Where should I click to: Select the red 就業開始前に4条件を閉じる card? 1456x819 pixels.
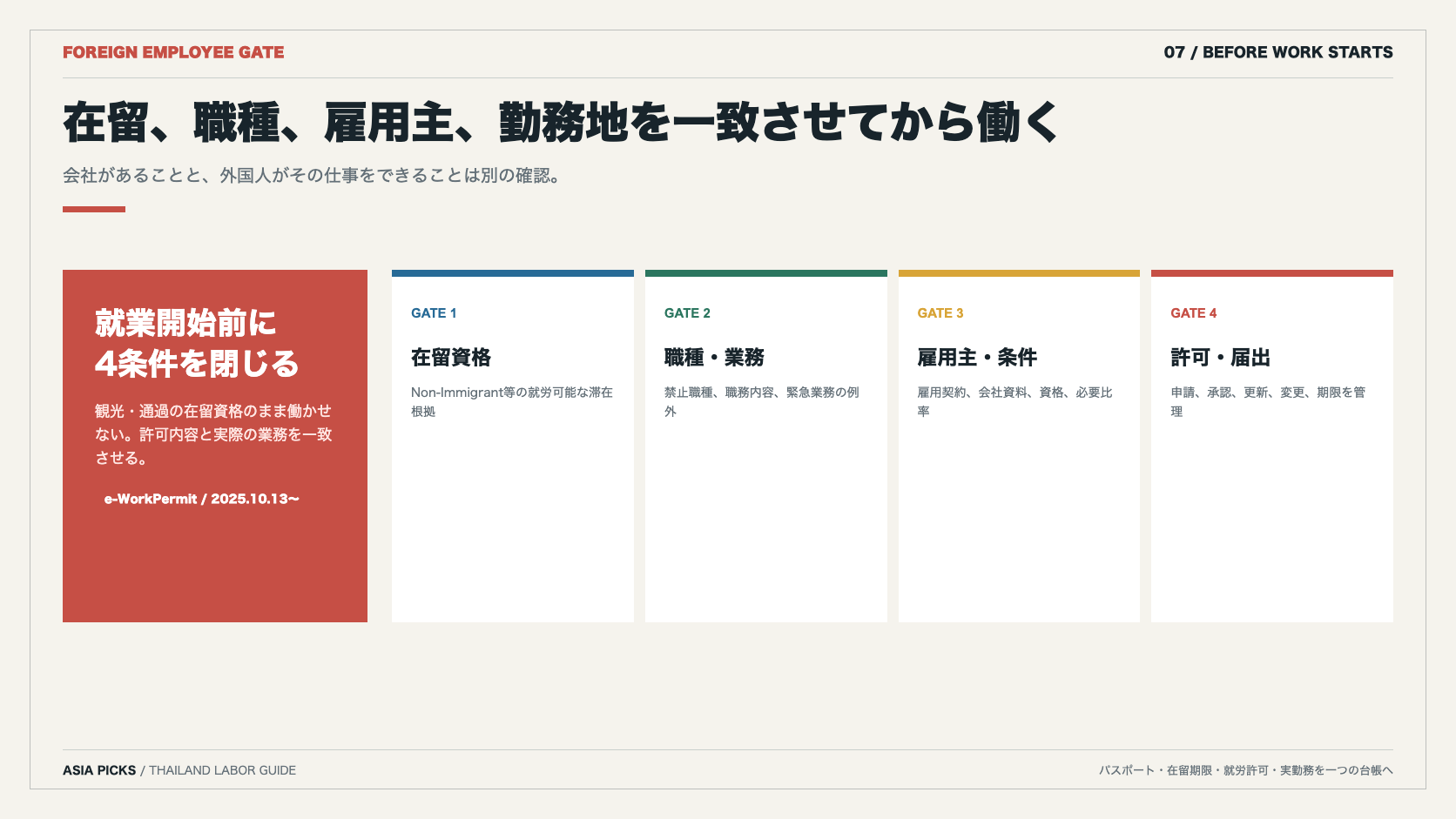215,446
